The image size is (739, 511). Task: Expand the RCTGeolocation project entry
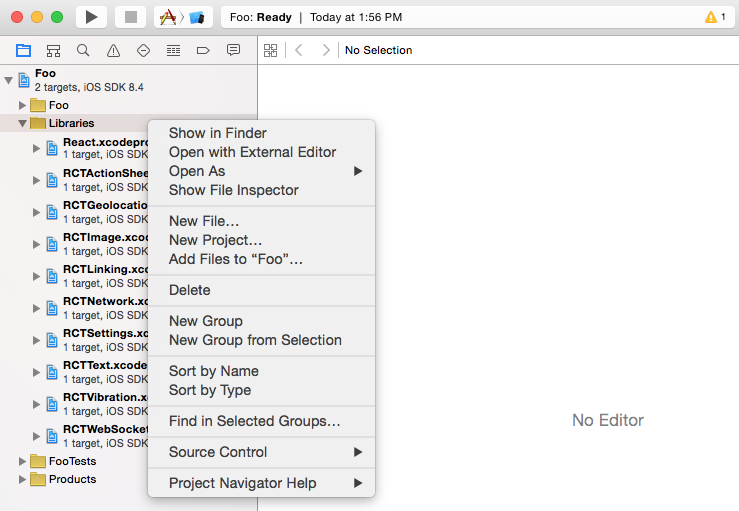pos(36,212)
